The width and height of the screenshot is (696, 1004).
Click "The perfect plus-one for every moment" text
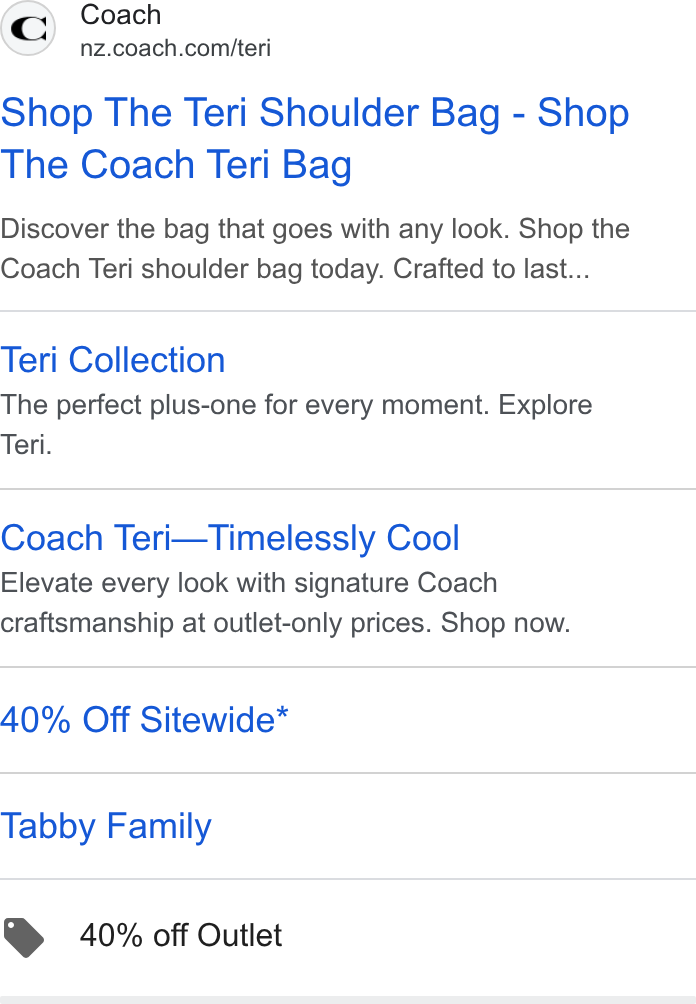click(x=245, y=405)
